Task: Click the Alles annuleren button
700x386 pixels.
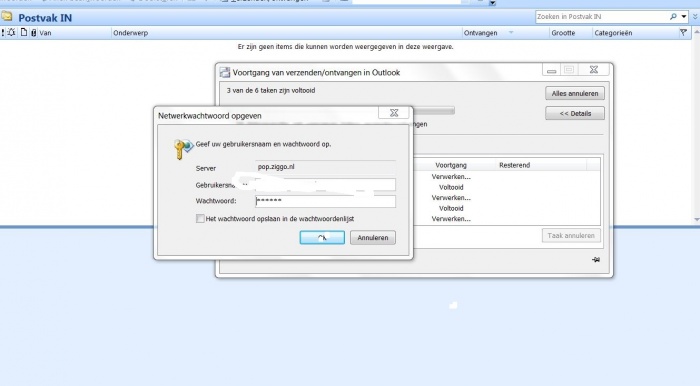Action: 575,93
